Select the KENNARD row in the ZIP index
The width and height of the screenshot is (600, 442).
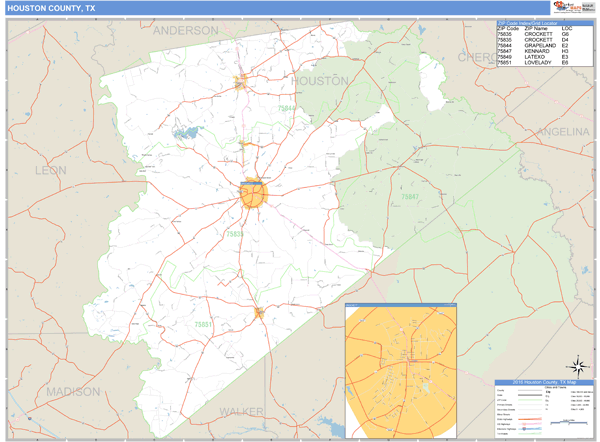tap(545, 51)
